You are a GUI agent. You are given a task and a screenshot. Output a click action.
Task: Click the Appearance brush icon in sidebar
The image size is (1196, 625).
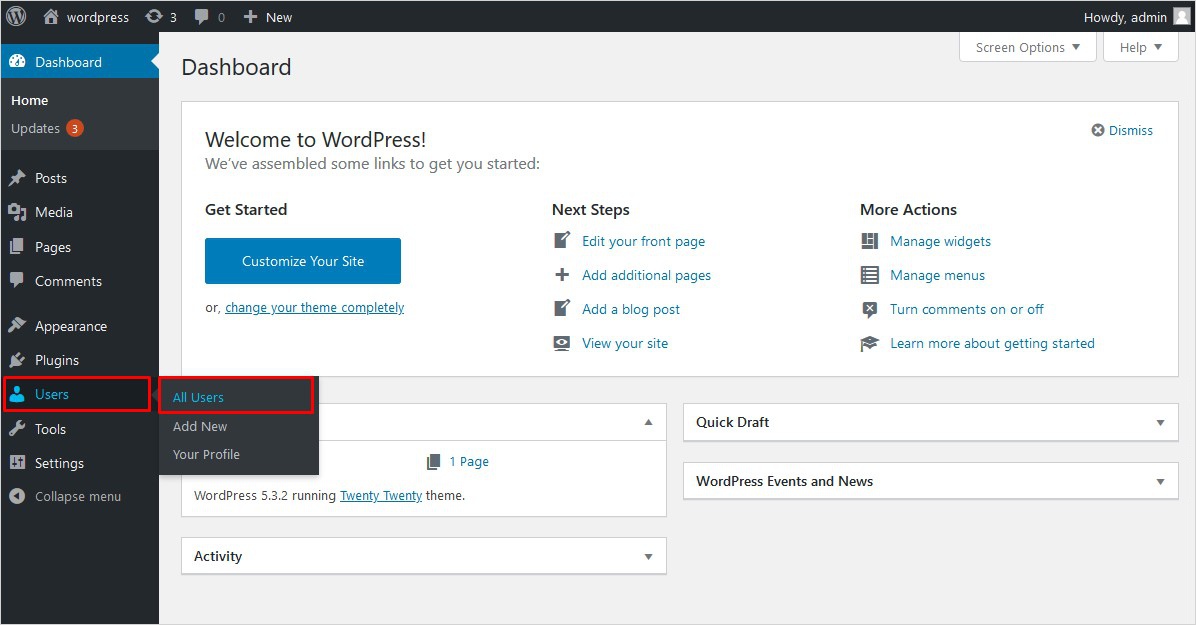tap(17, 326)
